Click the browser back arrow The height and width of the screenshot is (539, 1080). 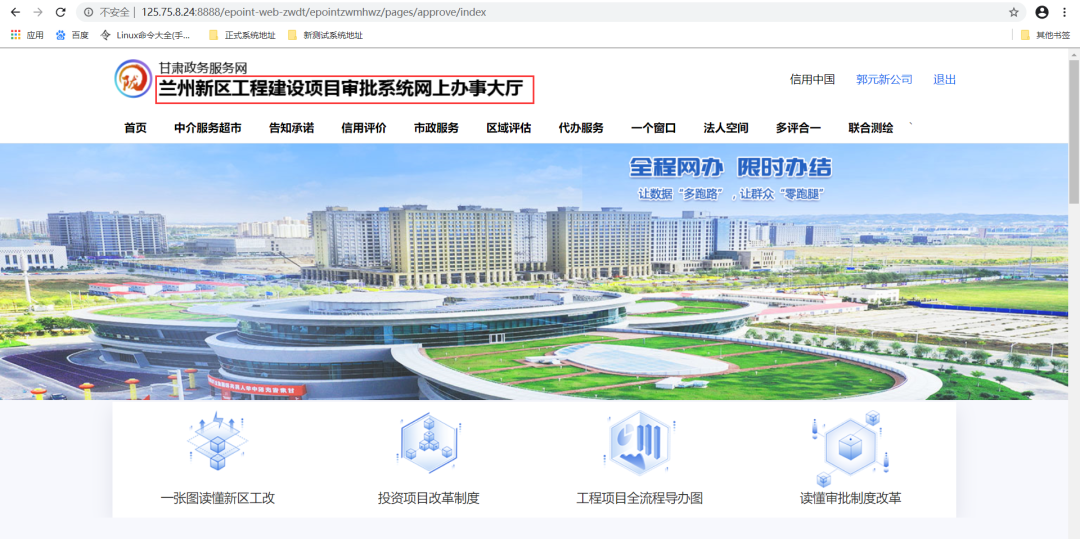[15, 12]
